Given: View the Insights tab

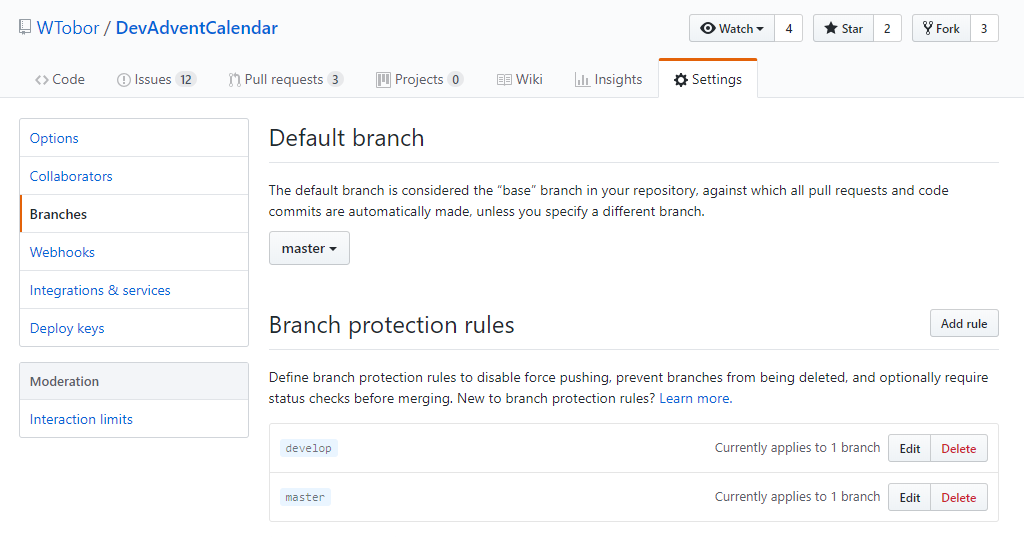Looking at the screenshot, I should coord(608,79).
